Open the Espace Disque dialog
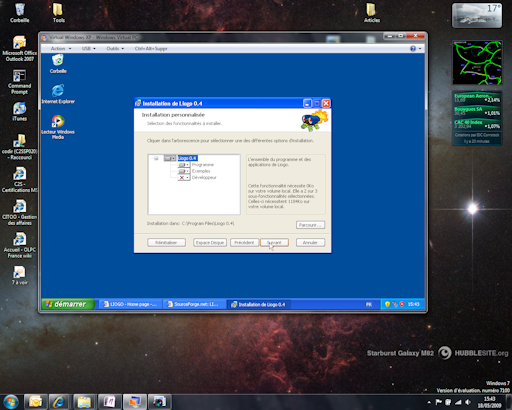The width and height of the screenshot is (512, 410). tap(210, 243)
